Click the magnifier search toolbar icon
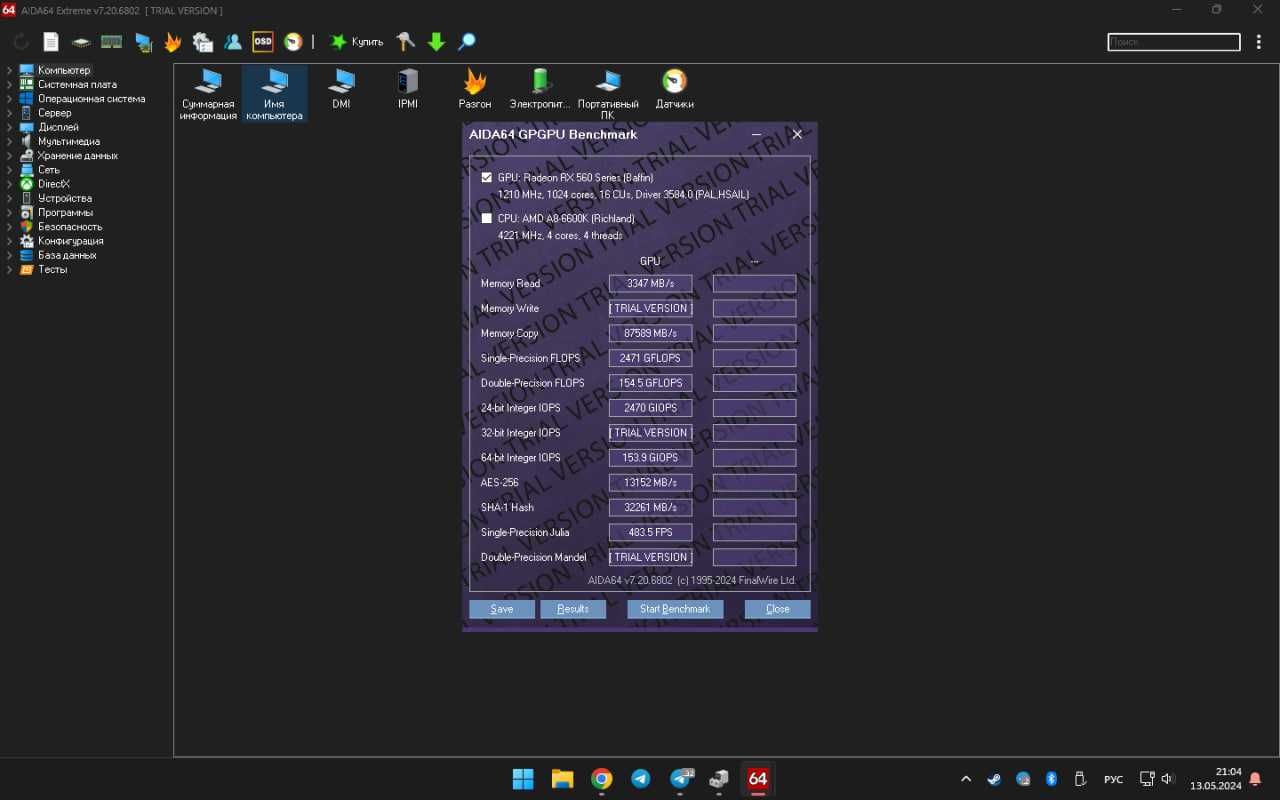Image resolution: width=1280 pixels, height=800 pixels. coord(466,42)
